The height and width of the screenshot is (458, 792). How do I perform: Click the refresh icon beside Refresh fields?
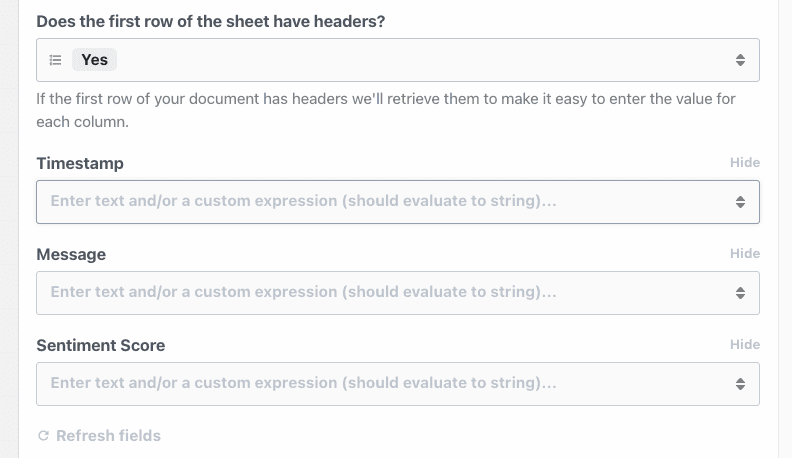click(43, 436)
